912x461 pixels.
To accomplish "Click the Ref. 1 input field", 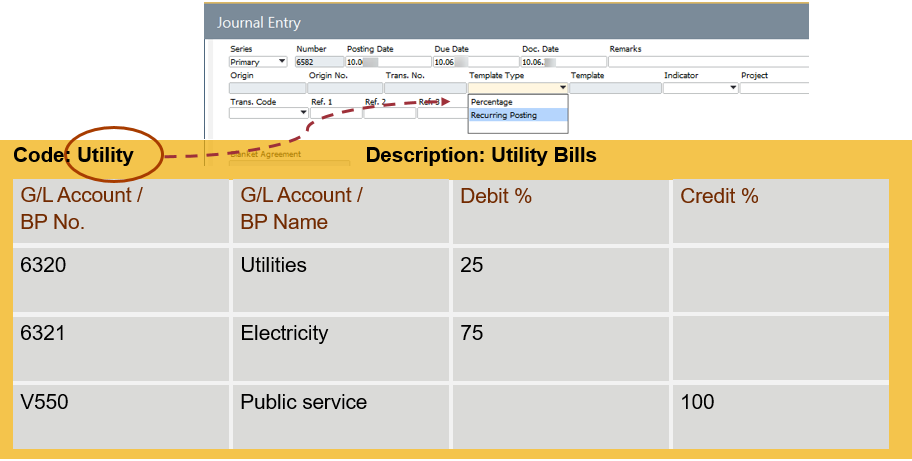I will point(336,113).
